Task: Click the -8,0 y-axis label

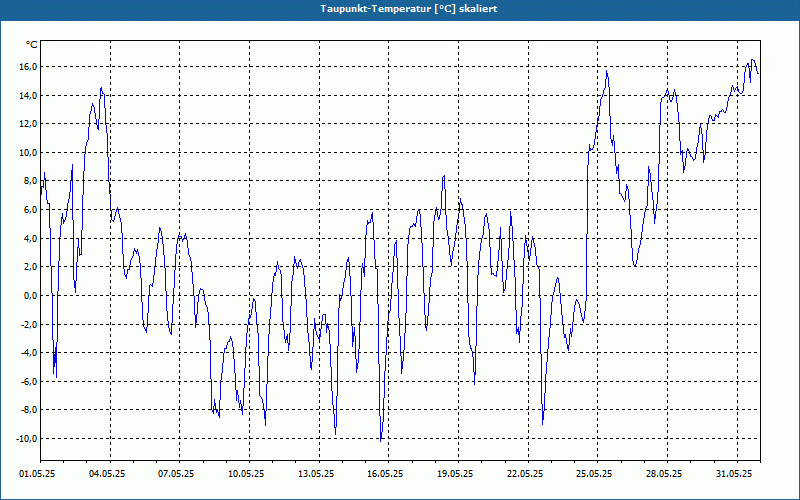Action: tap(29, 410)
